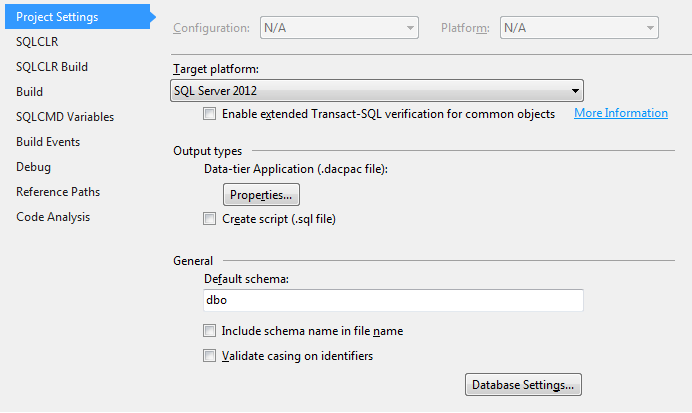Viewport: 692px width, 413px height.
Task: Enable Validate casing on identifiers
Action: 209,356
